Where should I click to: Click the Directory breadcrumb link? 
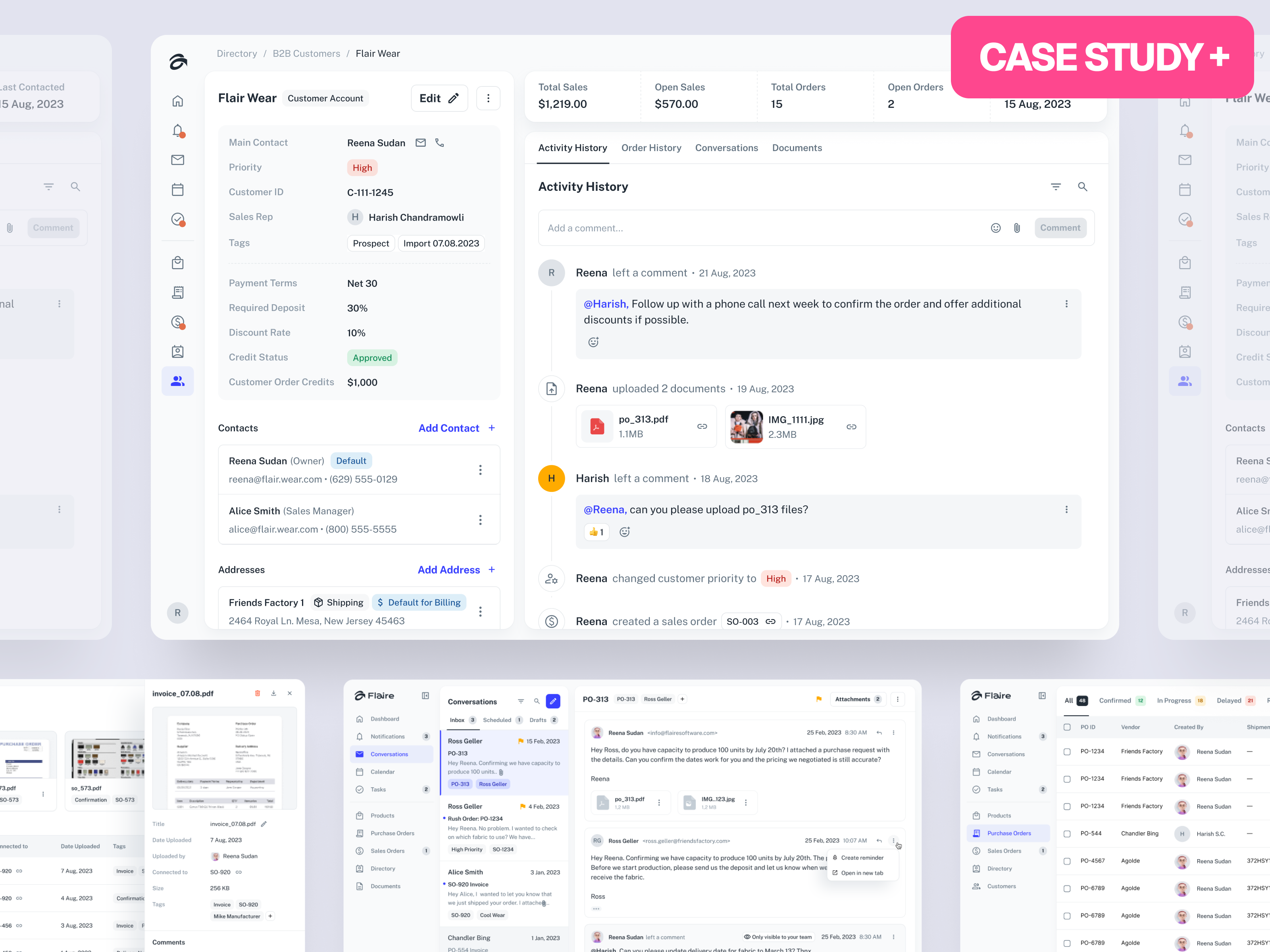tap(237, 54)
